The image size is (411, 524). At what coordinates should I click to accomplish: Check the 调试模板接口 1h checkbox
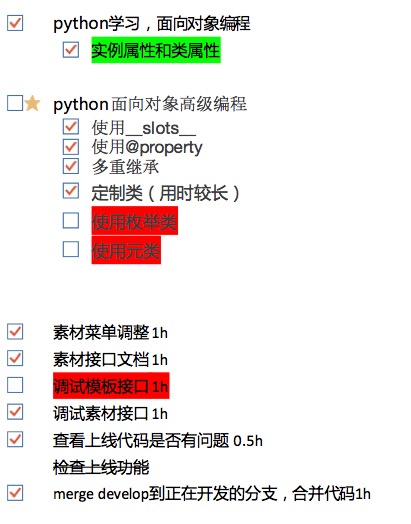click(15, 385)
